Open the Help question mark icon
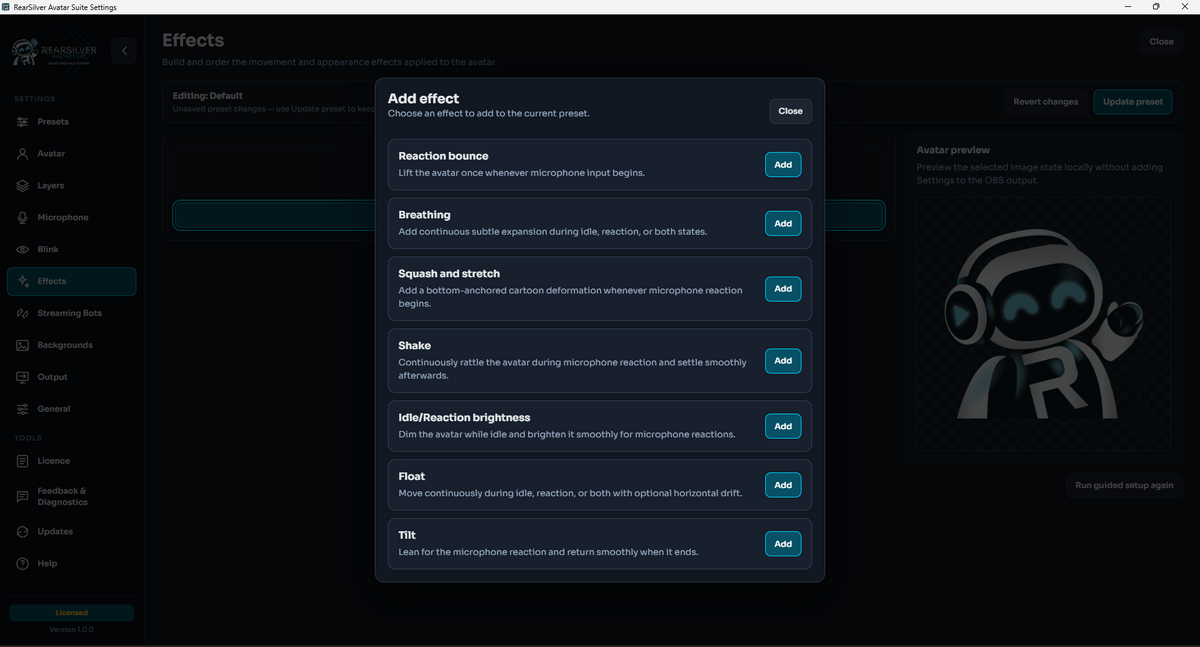Viewport: 1200px width, 647px height. click(x=22, y=564)
